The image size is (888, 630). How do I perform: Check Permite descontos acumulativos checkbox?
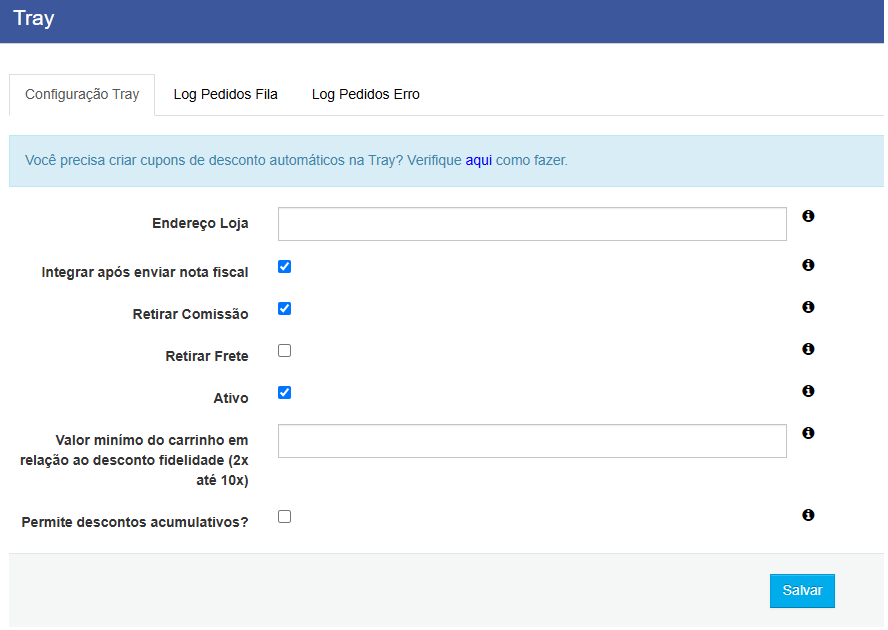284,517
